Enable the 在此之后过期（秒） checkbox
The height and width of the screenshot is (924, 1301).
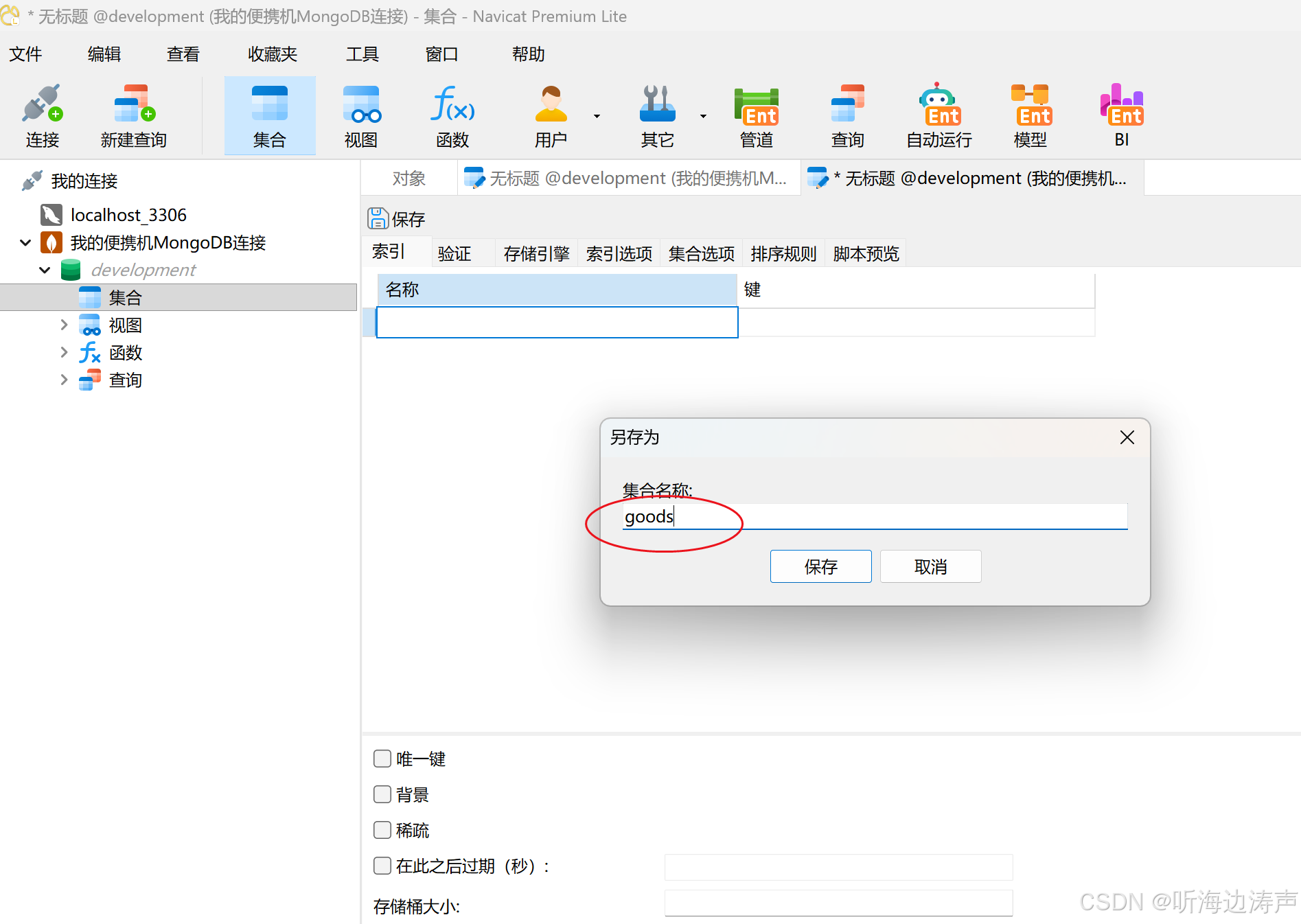(382, 866)
